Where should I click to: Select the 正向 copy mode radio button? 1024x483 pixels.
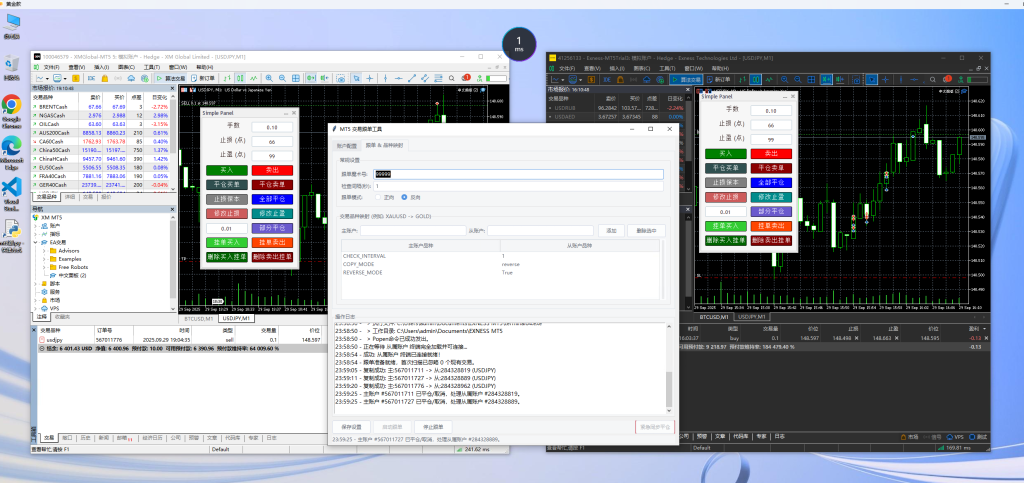tap(379, 198)
